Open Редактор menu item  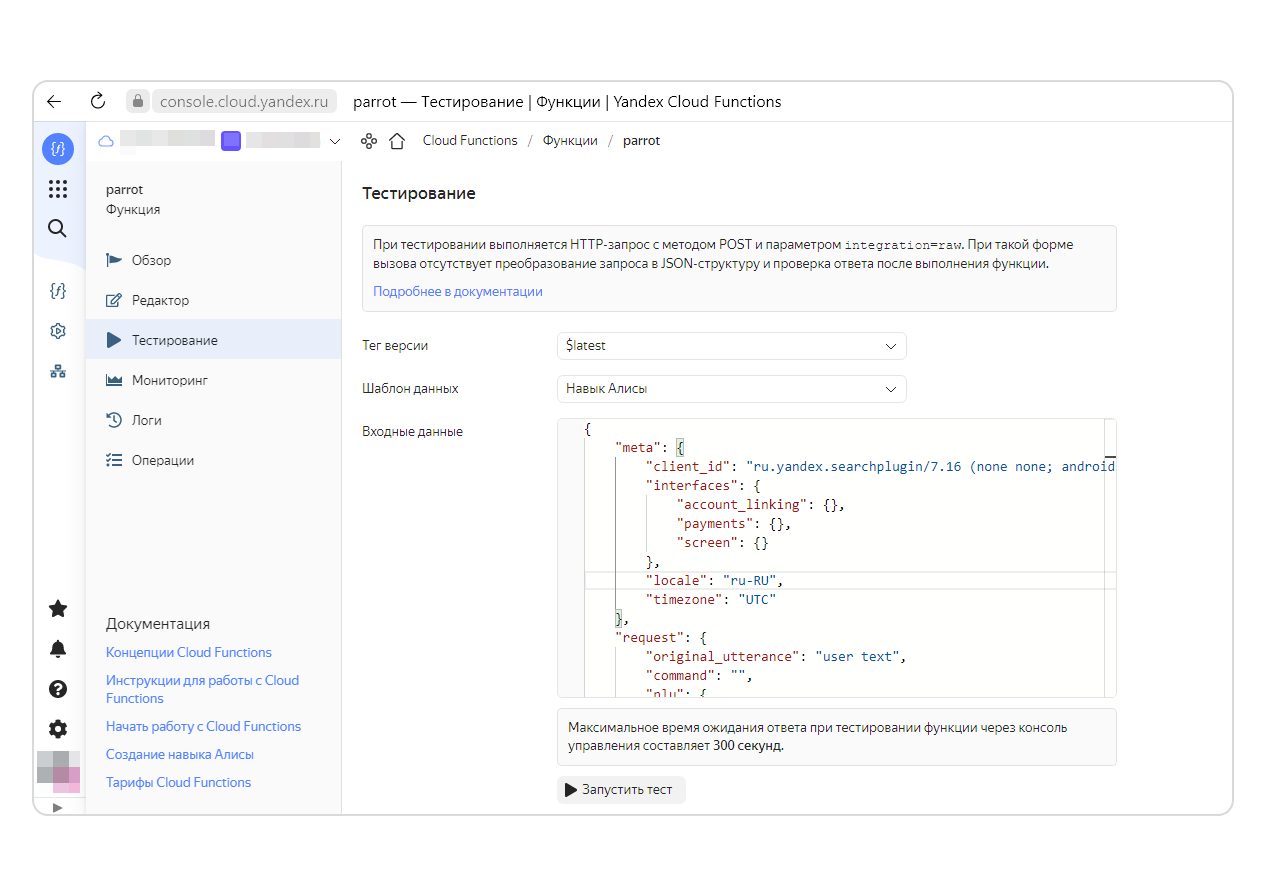[213, 300]
